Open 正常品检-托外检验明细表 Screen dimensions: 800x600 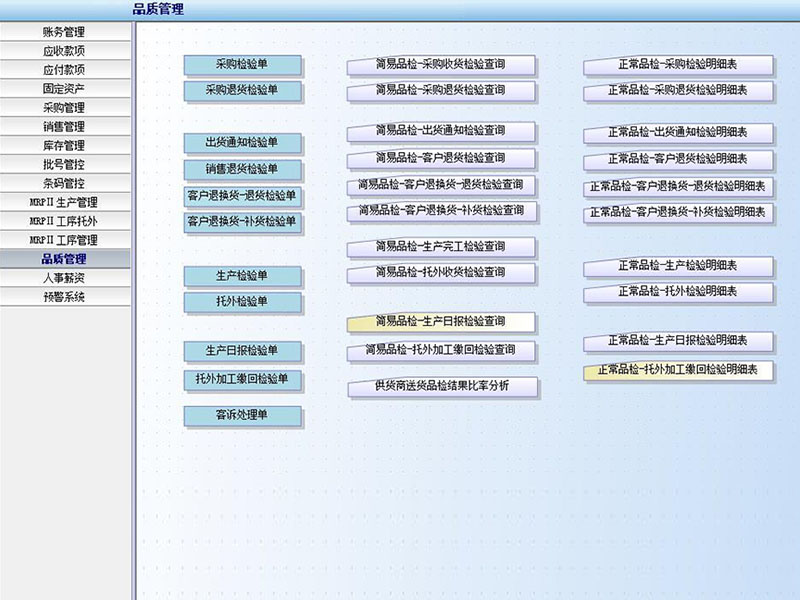[x=678, y=292]
